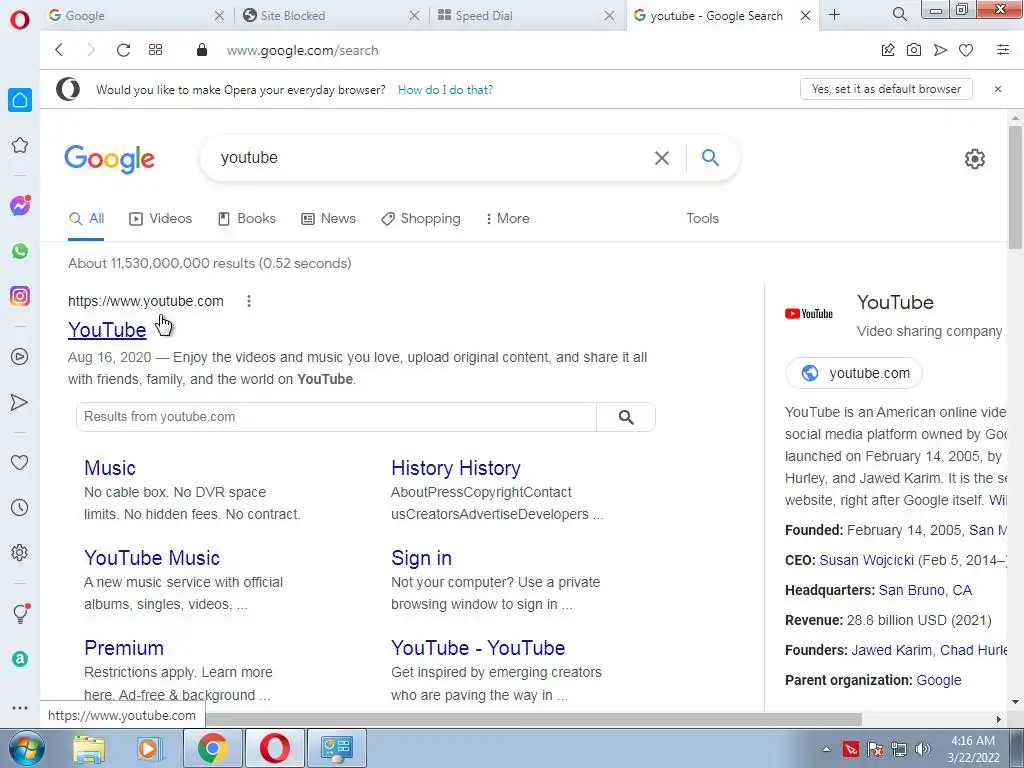The width and height of the screenshot is (1024, 768).
Task: Click 'How do I do that?' link
Action: 445,89
